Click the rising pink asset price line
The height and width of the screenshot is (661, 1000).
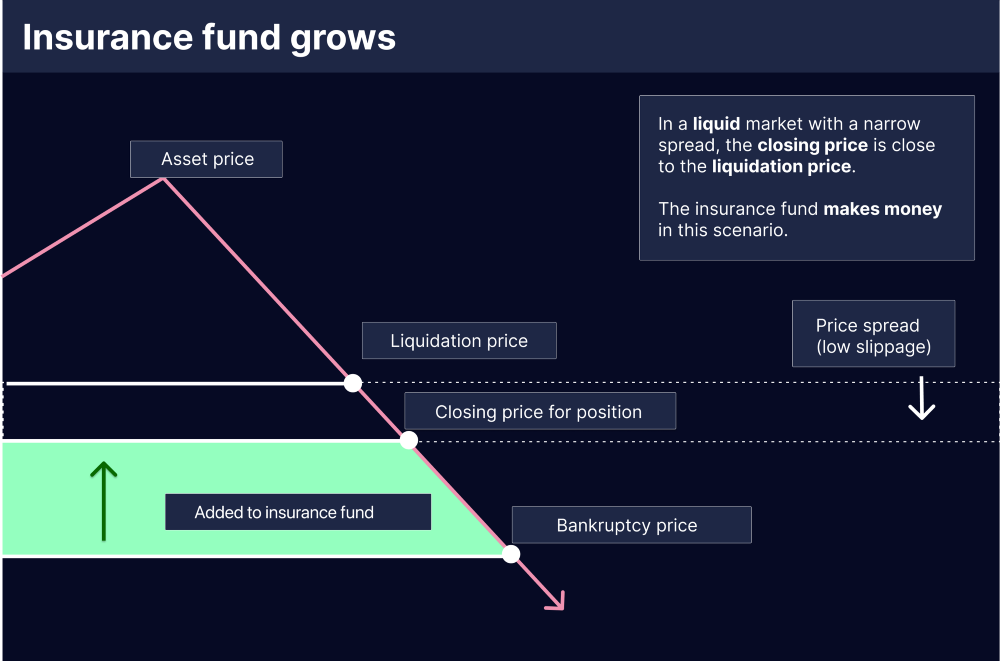pos(83,228)
